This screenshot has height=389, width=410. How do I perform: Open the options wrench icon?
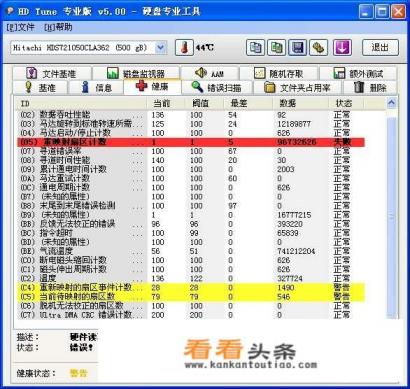click(319, 47)
